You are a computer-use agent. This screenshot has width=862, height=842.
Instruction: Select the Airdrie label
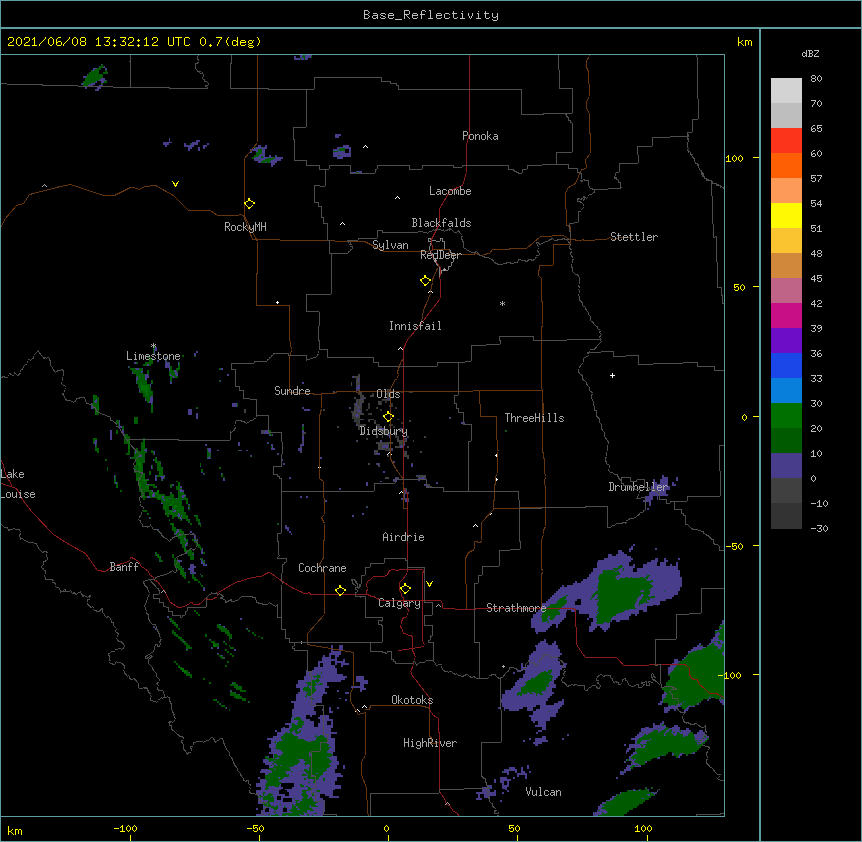click(x=404, y=537)
